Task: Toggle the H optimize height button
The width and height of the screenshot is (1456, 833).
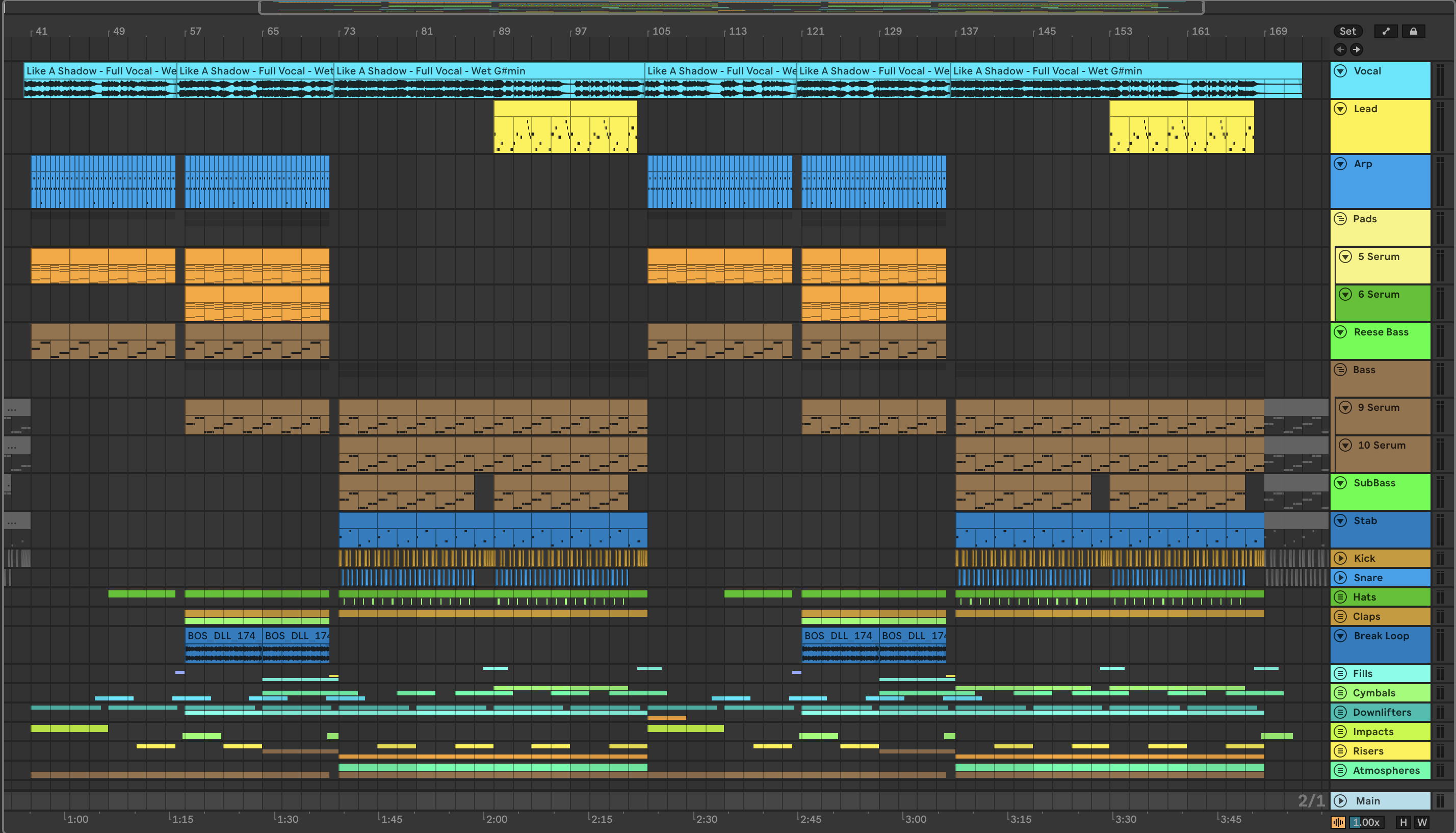Action: tap(1403, 822)
